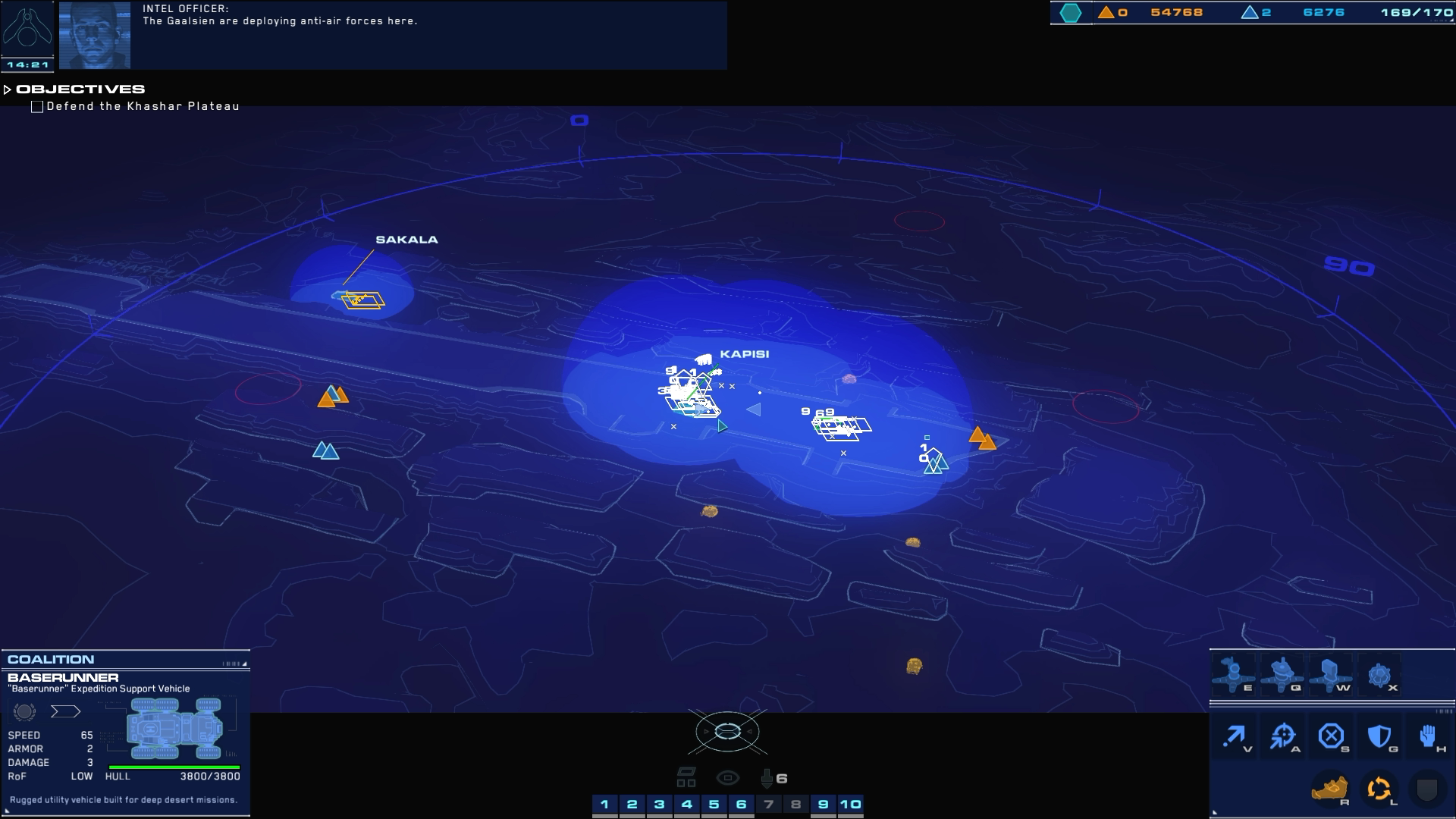Image resolution: width=1456 pixels, height=819 pixels.
Task: Select the Move command arrow icon
Action: tap(1235, 736)
